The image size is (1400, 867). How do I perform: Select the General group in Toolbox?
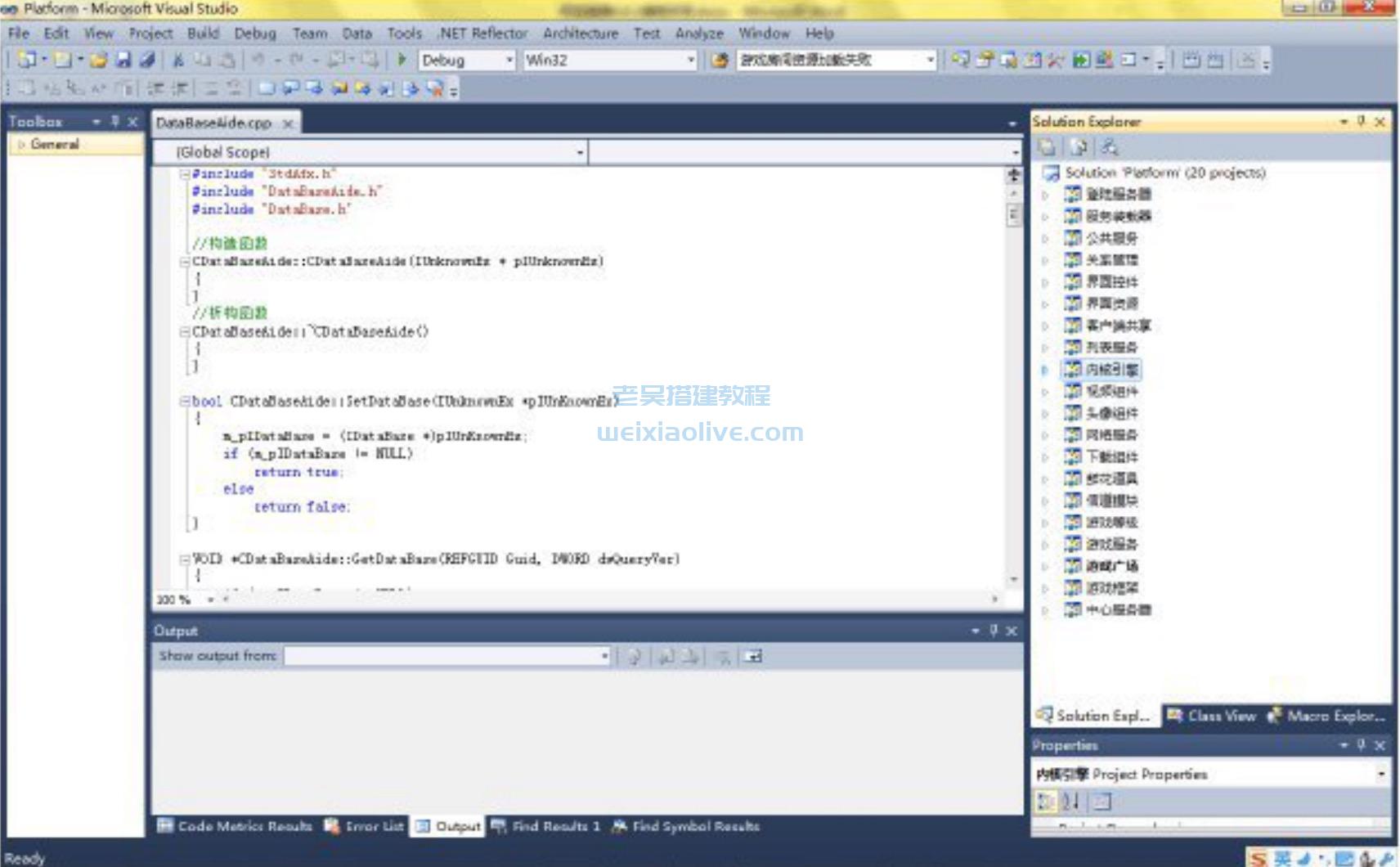pyautogui.click(x=55, y=144)
